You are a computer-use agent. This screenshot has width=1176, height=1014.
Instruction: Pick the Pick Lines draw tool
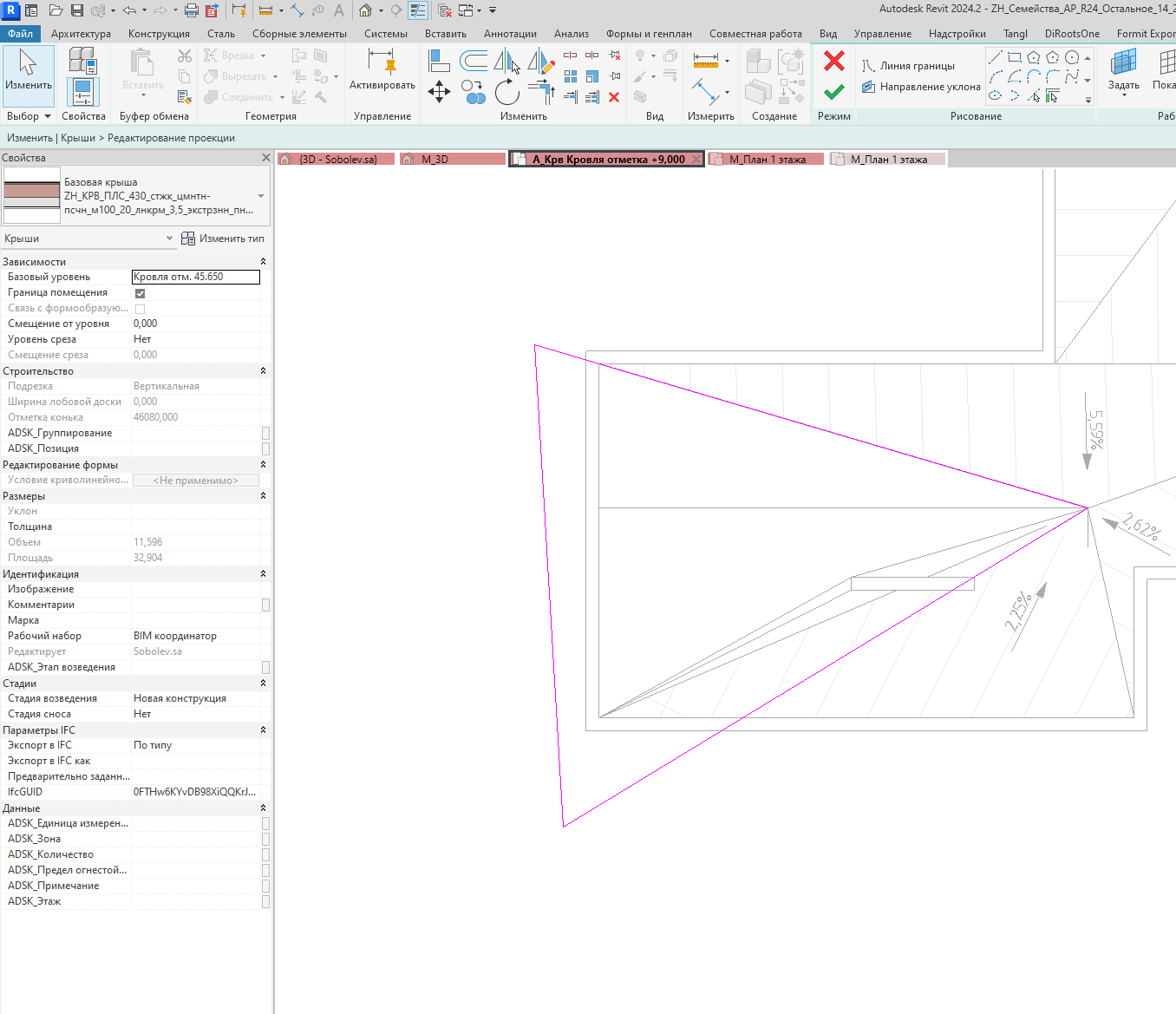pyautogui.click(x=1034, y=95)
